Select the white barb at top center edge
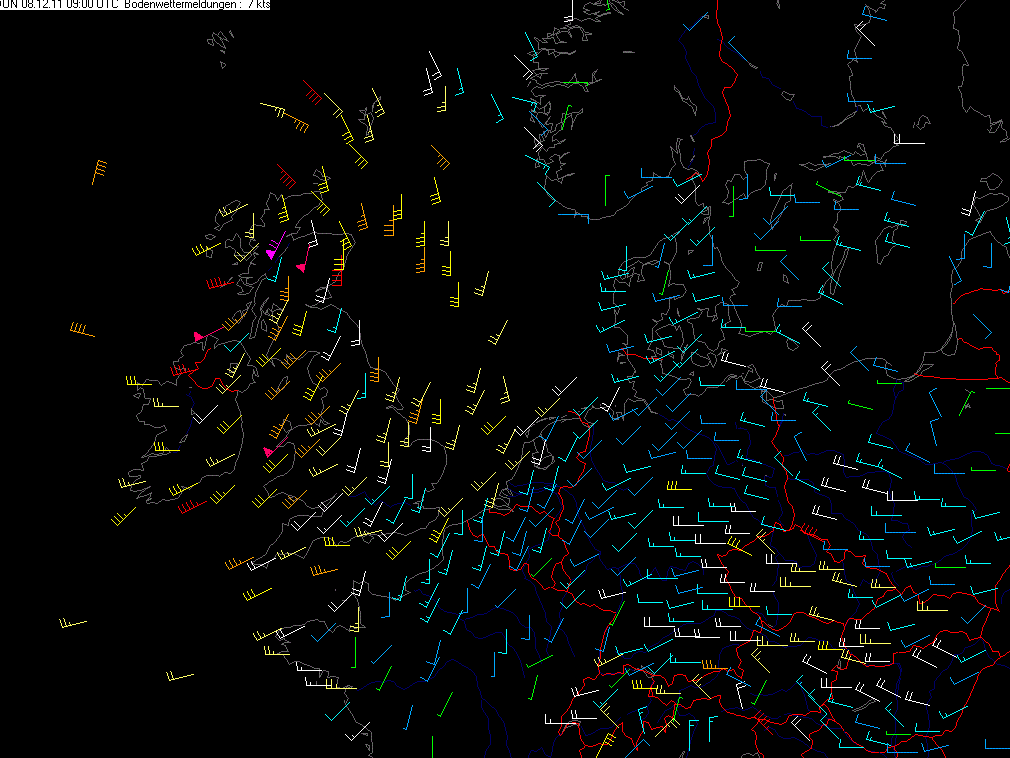Viewport: 1010px width, 758px height. click(569, 11)
